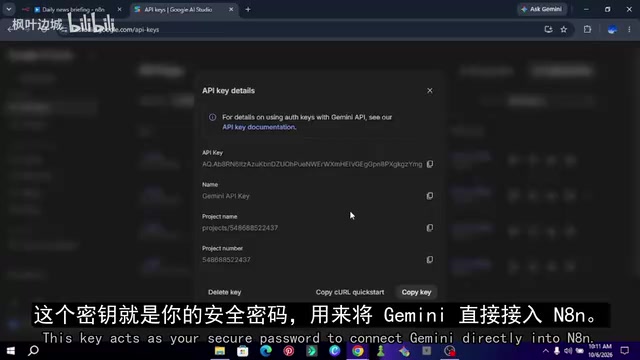Screen dimensions: 640x360
Task: Click the microphone tray icon
Action: tap(556, 351)
